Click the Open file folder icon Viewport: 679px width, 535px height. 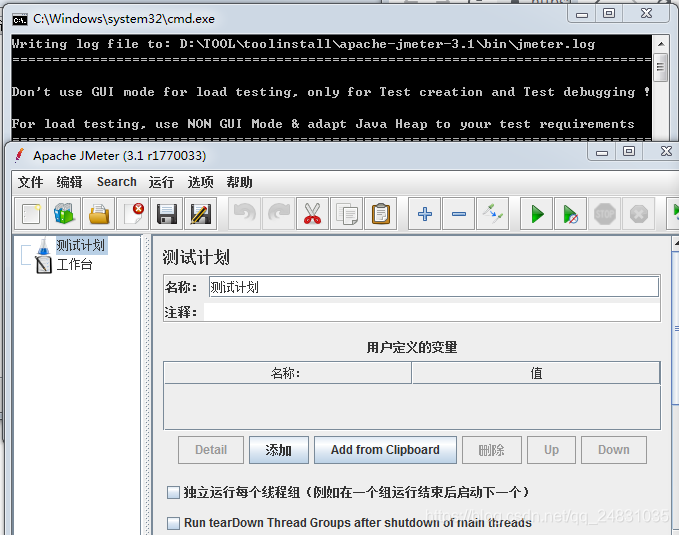tap(99, 214)
